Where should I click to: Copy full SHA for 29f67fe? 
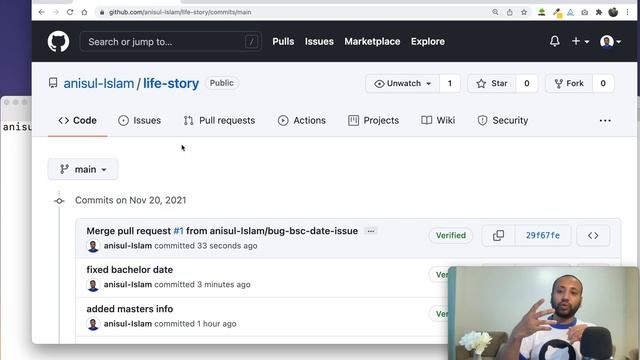(x=498, y=236)
